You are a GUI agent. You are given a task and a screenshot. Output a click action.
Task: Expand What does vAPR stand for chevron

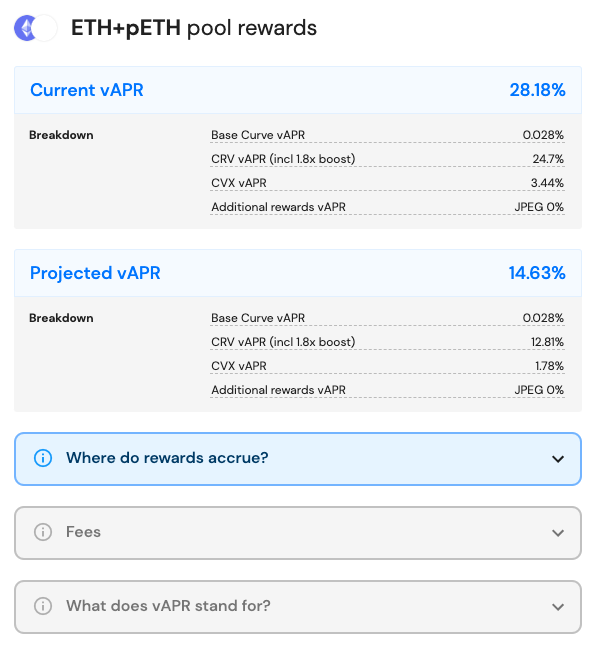558,607
